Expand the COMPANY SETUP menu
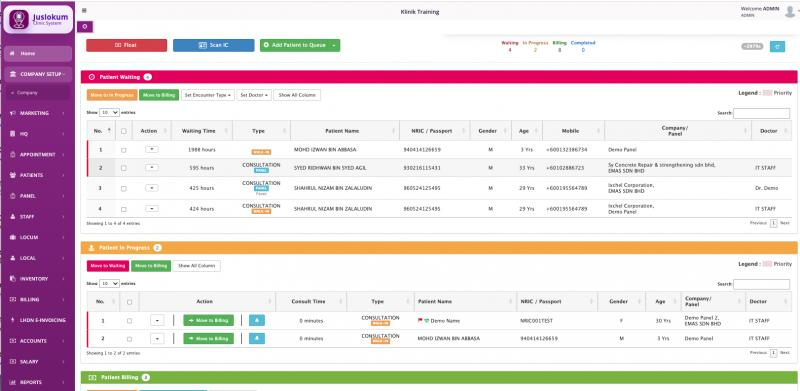This screenshot has width=800, height=391. pos(38,74)
